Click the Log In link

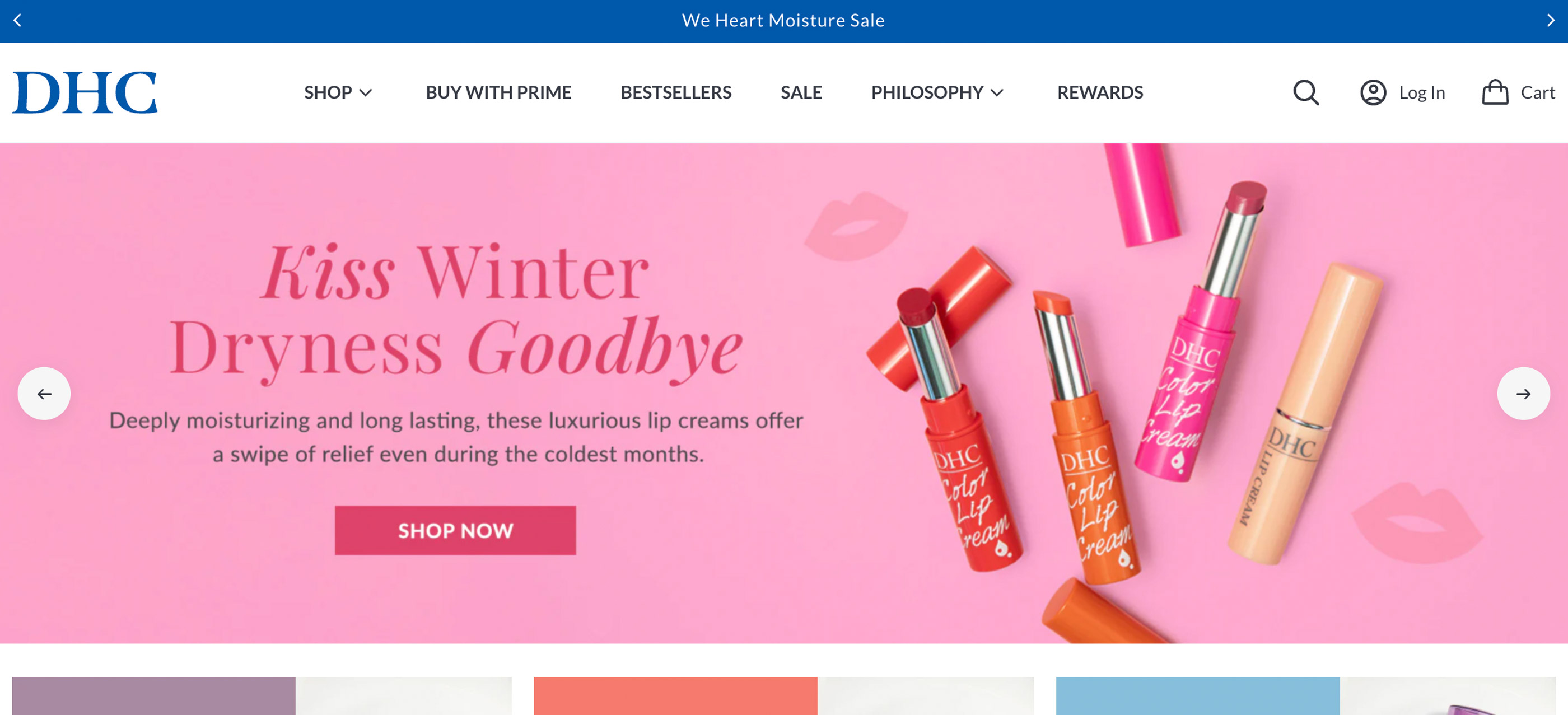click(x=1421, y=92)
